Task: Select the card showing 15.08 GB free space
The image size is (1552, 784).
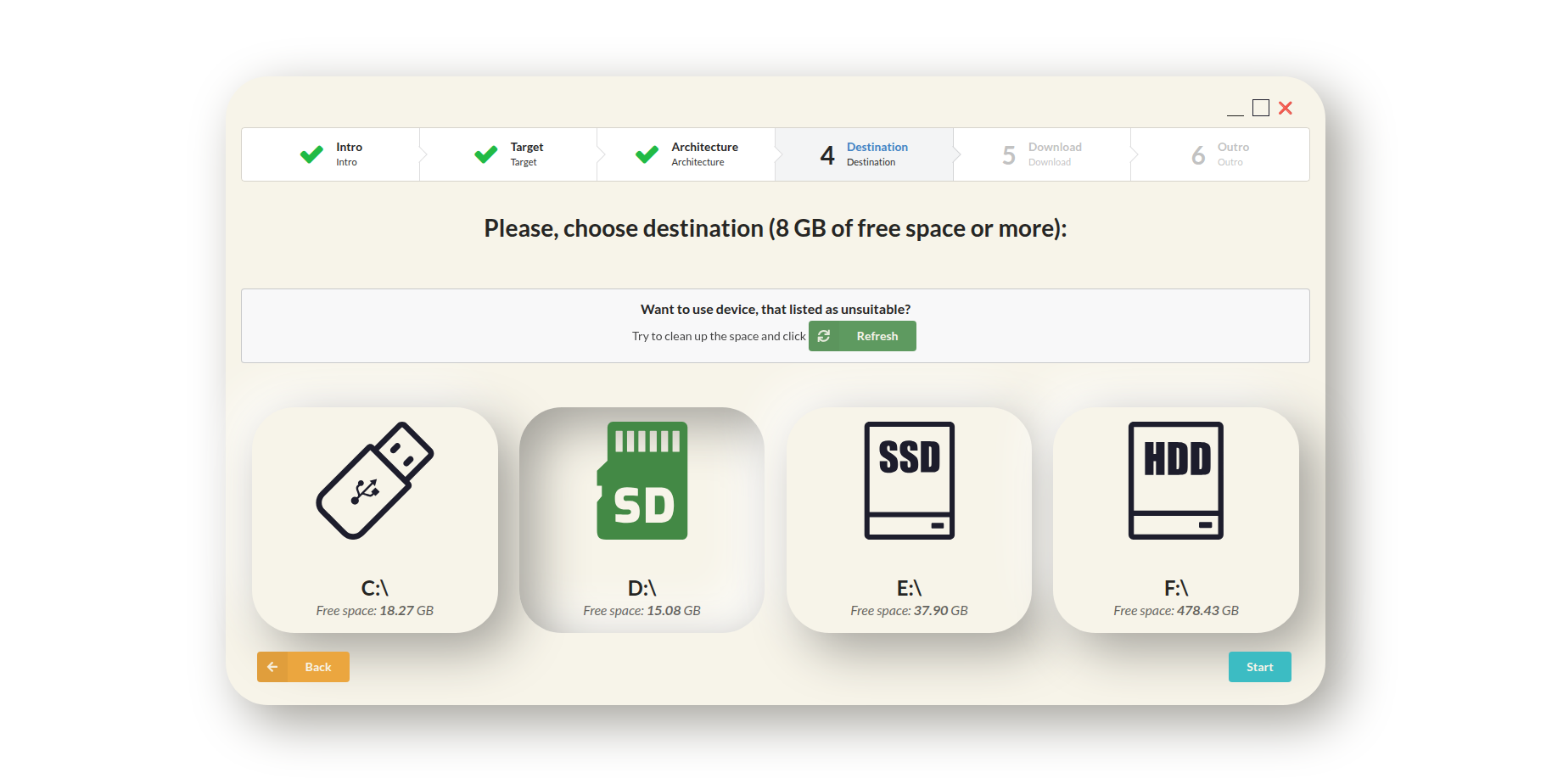Action: (642, 520)
